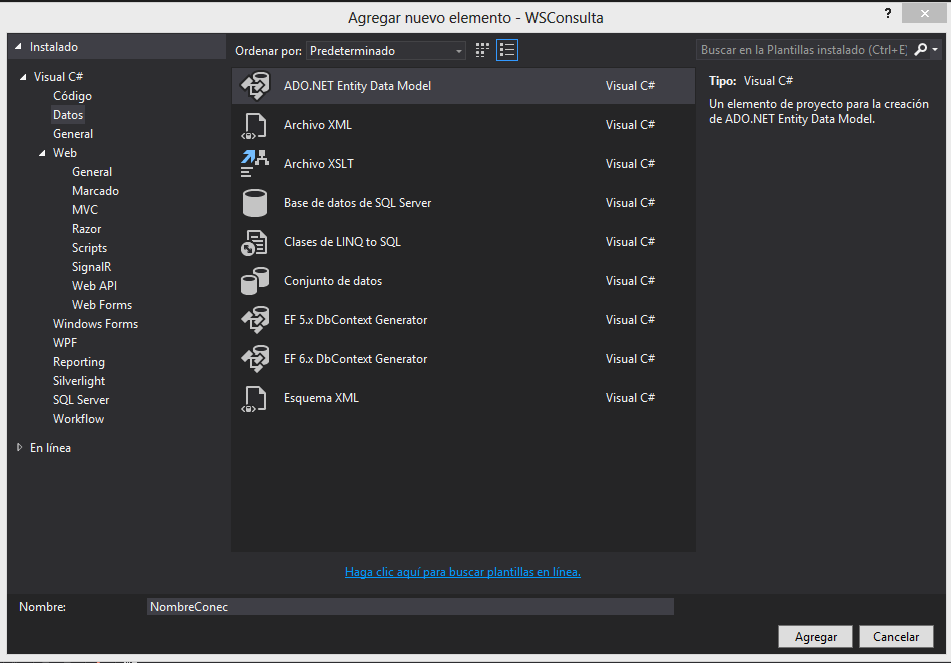Select the Razor category

[86, 229]
